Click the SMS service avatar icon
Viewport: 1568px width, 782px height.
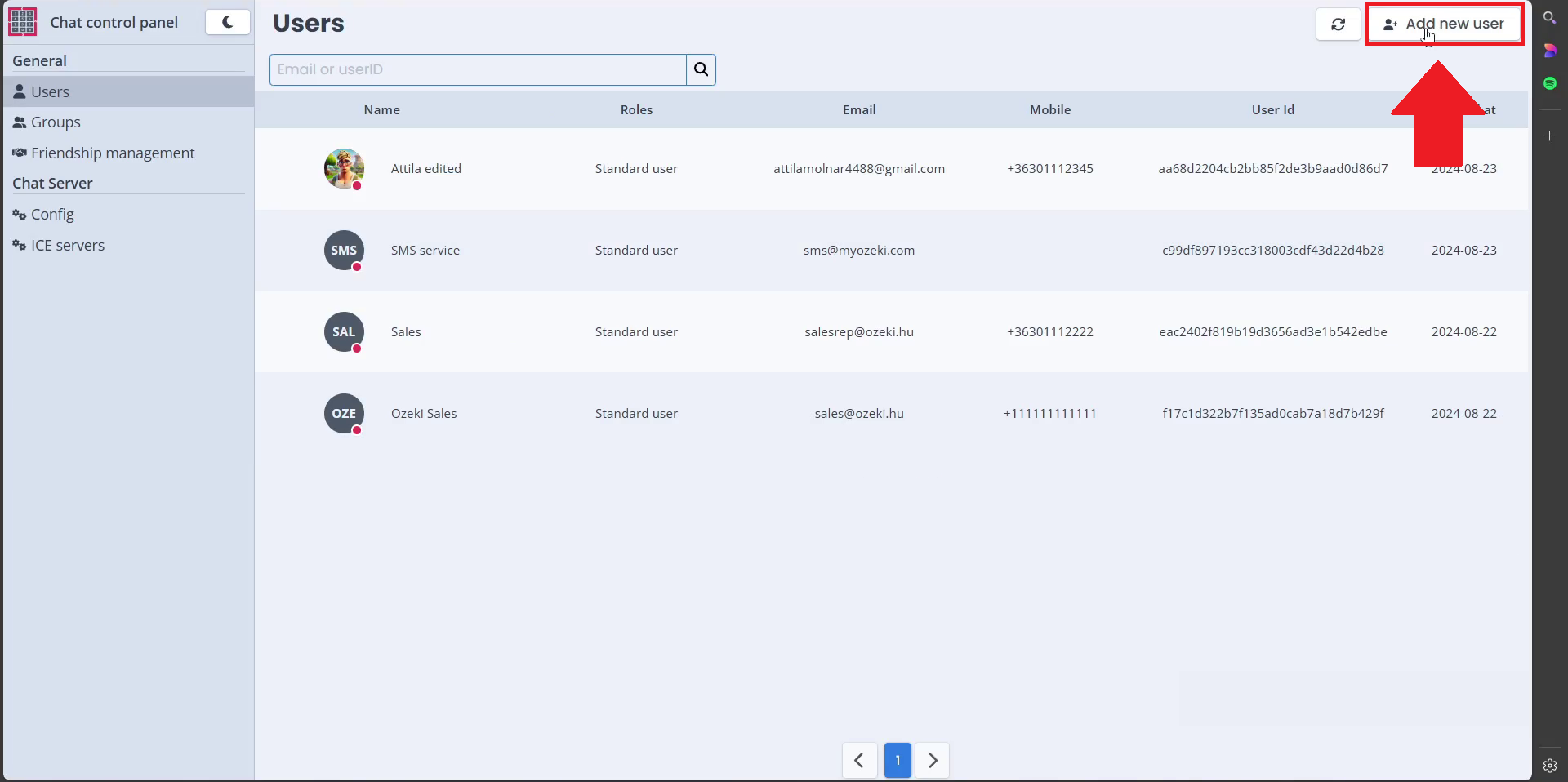point(344,250)
